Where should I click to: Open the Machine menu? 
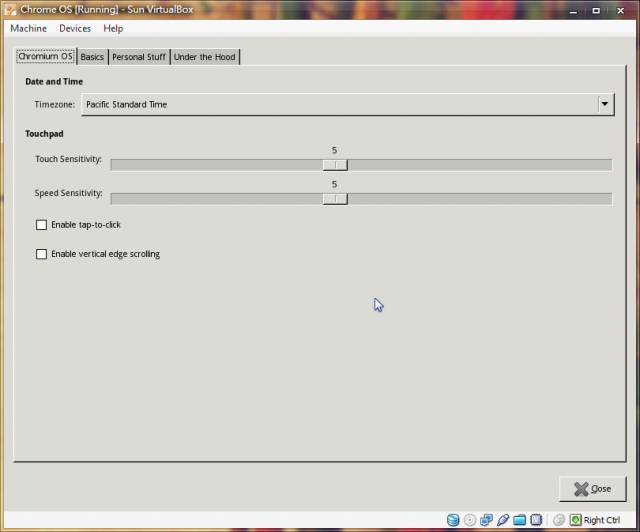tap(29, 28)
